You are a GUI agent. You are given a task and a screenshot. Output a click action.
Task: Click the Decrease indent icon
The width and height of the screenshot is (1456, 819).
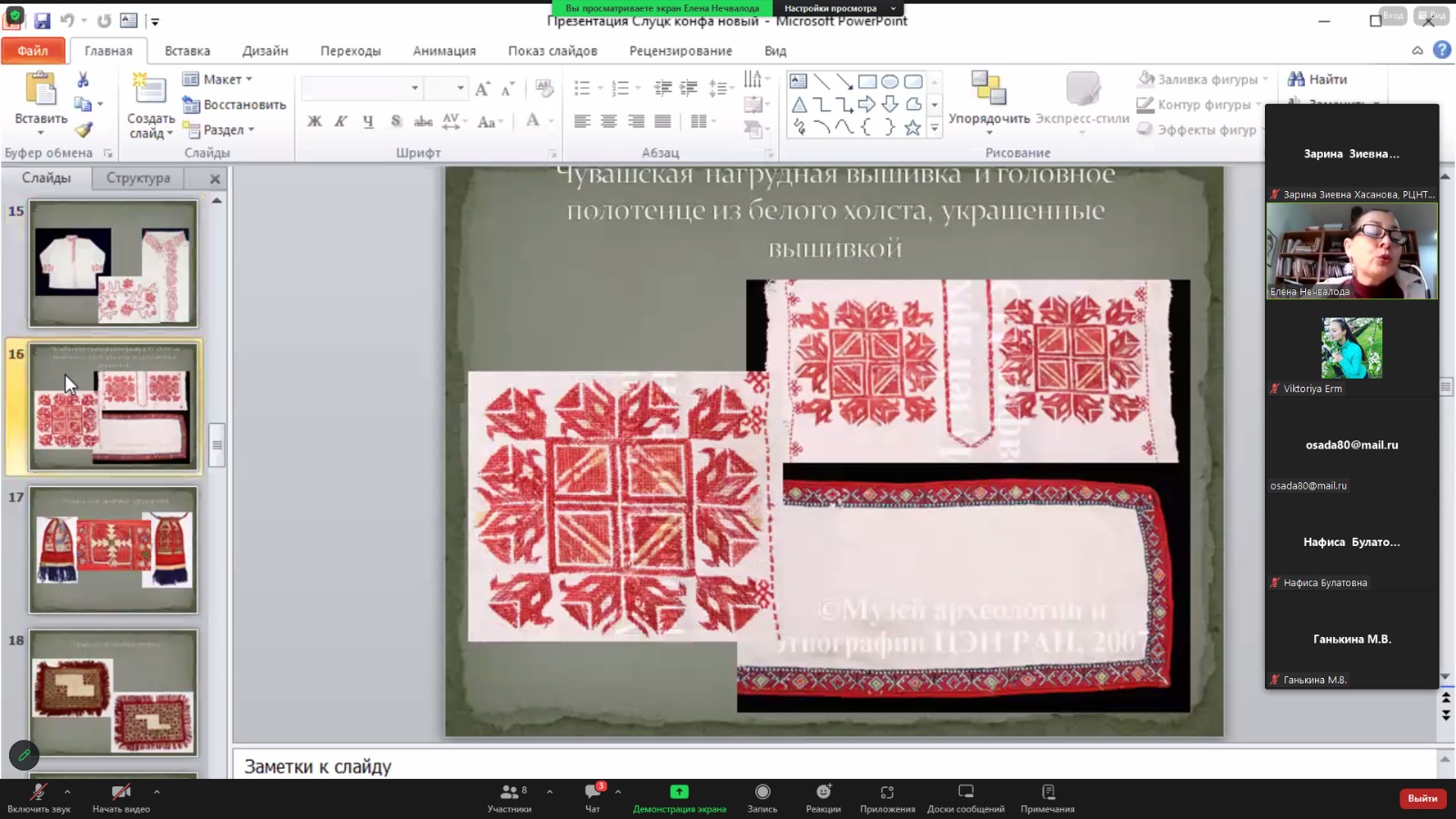662,88
